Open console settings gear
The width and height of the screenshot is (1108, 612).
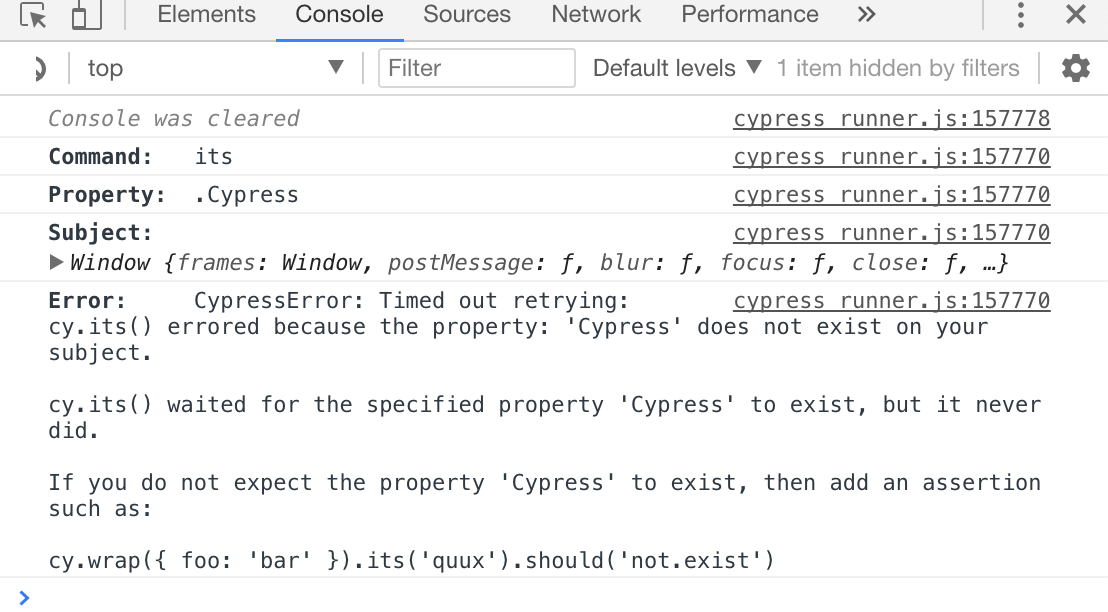click(1075, 69)
